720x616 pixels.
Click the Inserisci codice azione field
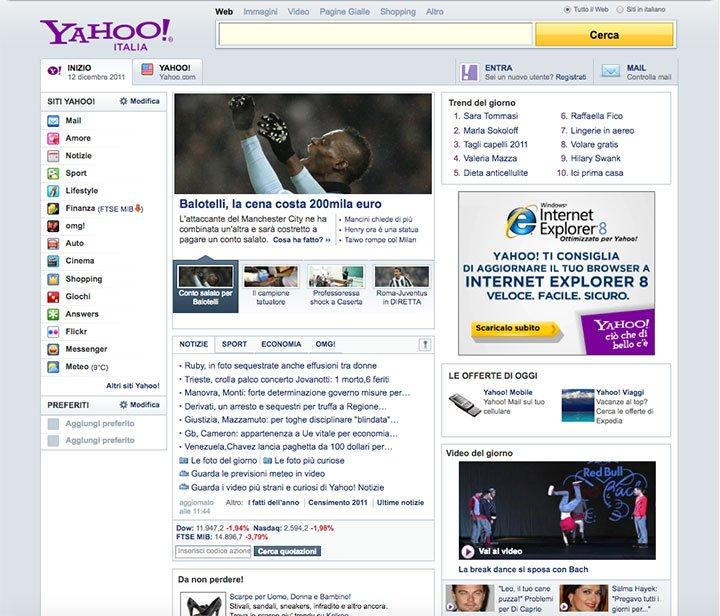213,551
